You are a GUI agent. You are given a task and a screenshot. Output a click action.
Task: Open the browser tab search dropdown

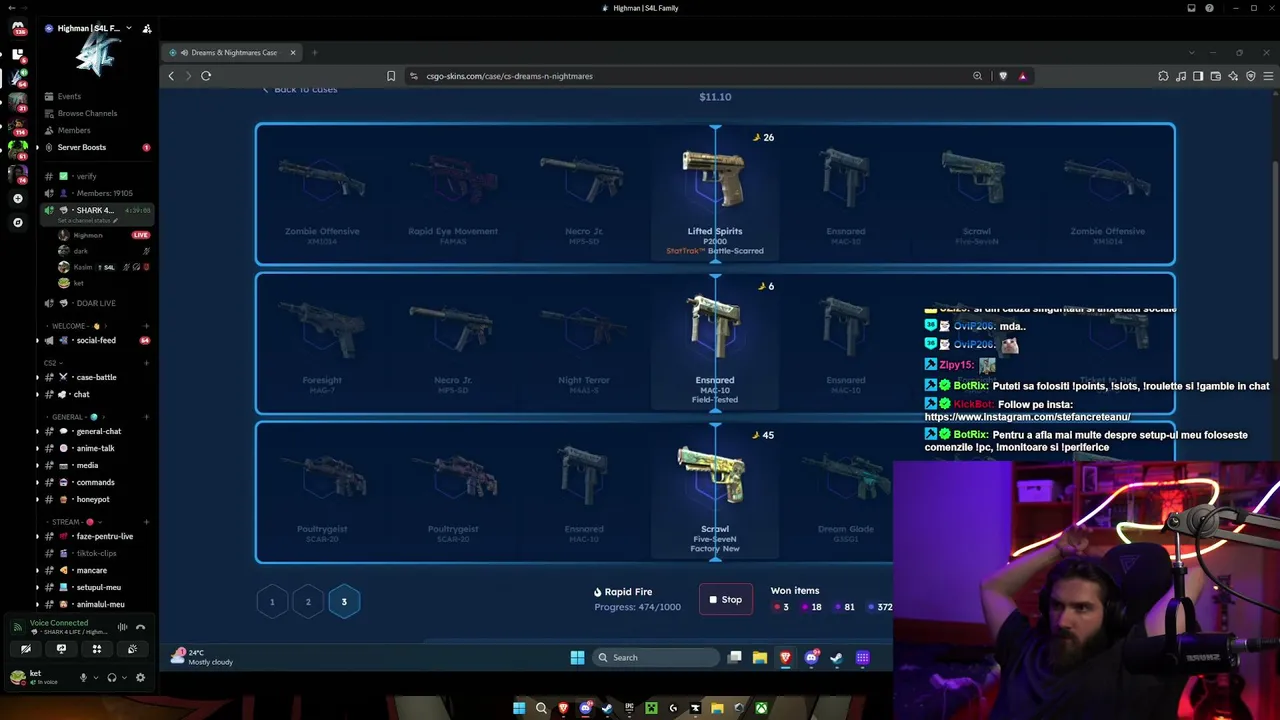point(1191,52)
